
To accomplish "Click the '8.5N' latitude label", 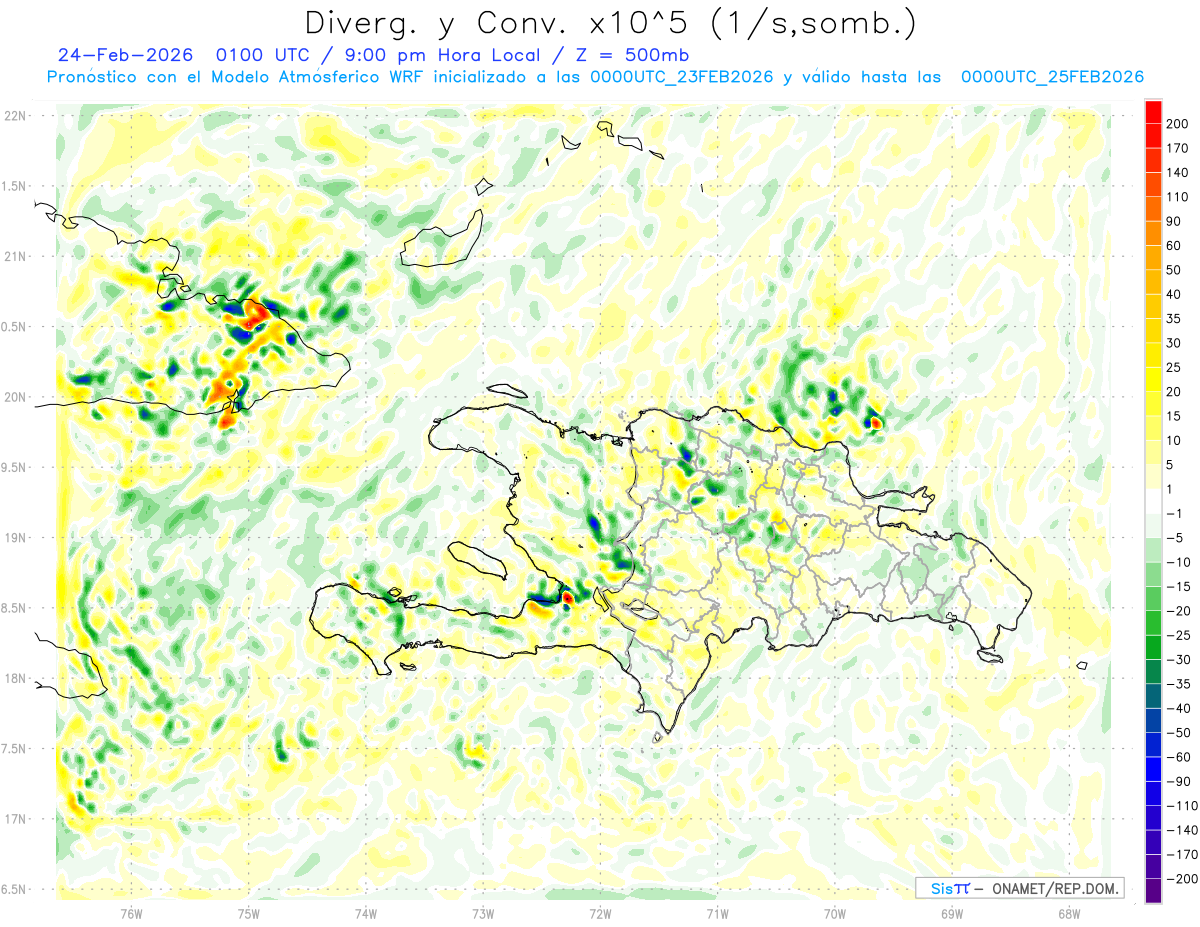I will (x=14, y=608).
